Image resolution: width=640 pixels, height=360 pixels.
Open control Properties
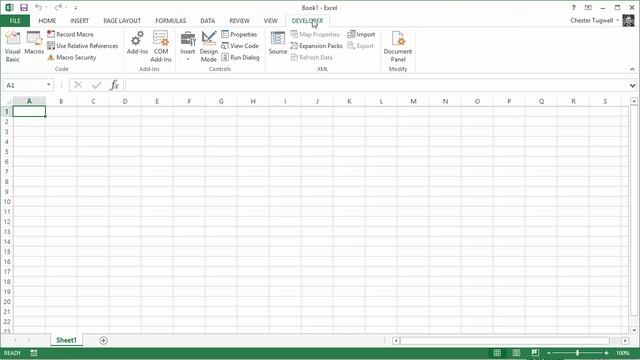pos(239,34)
